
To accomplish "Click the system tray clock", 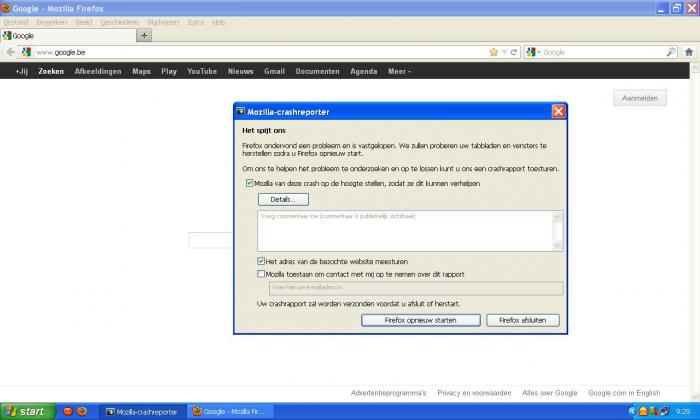I will 683,412.
